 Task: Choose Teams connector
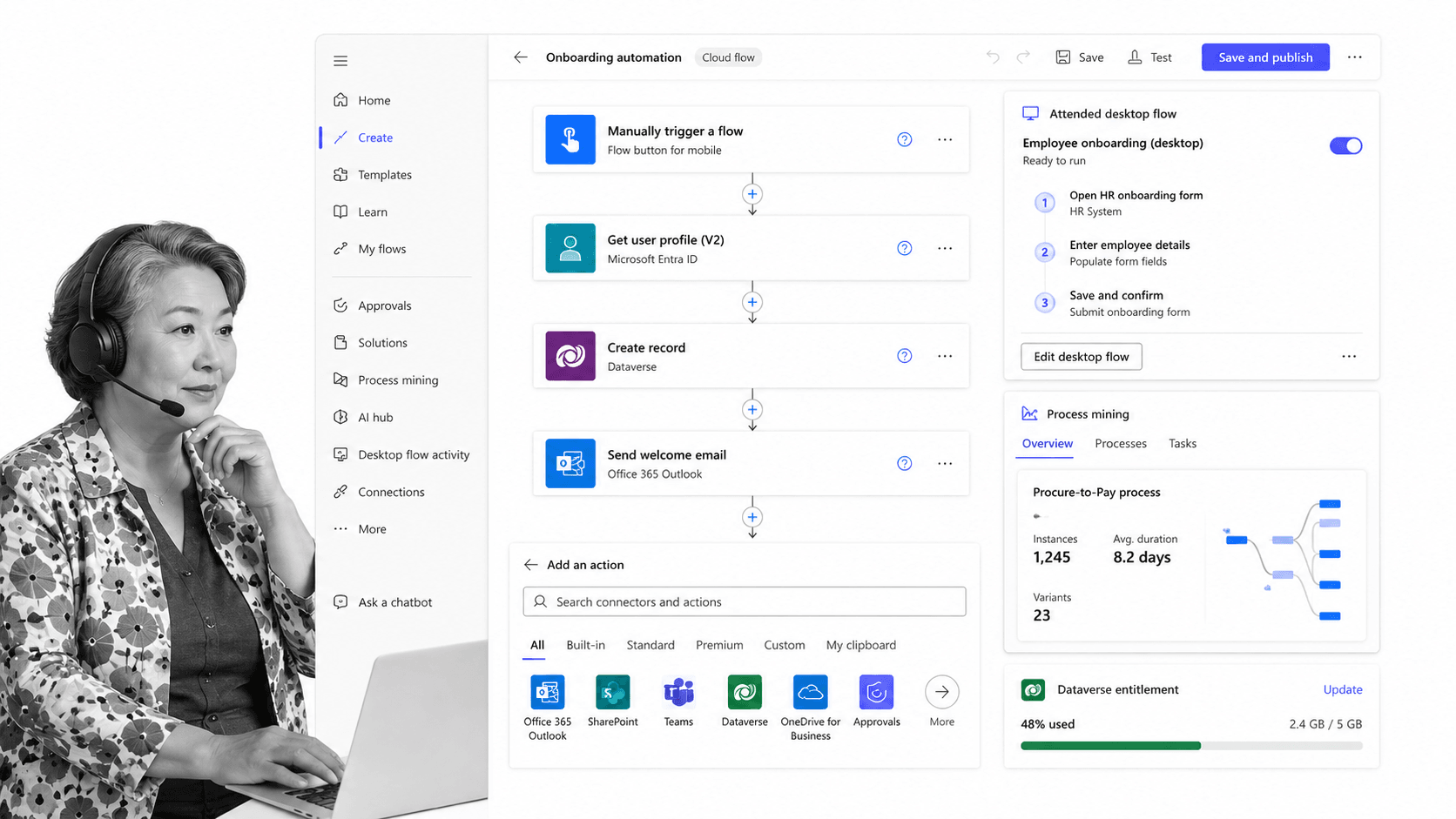point(678,702)
